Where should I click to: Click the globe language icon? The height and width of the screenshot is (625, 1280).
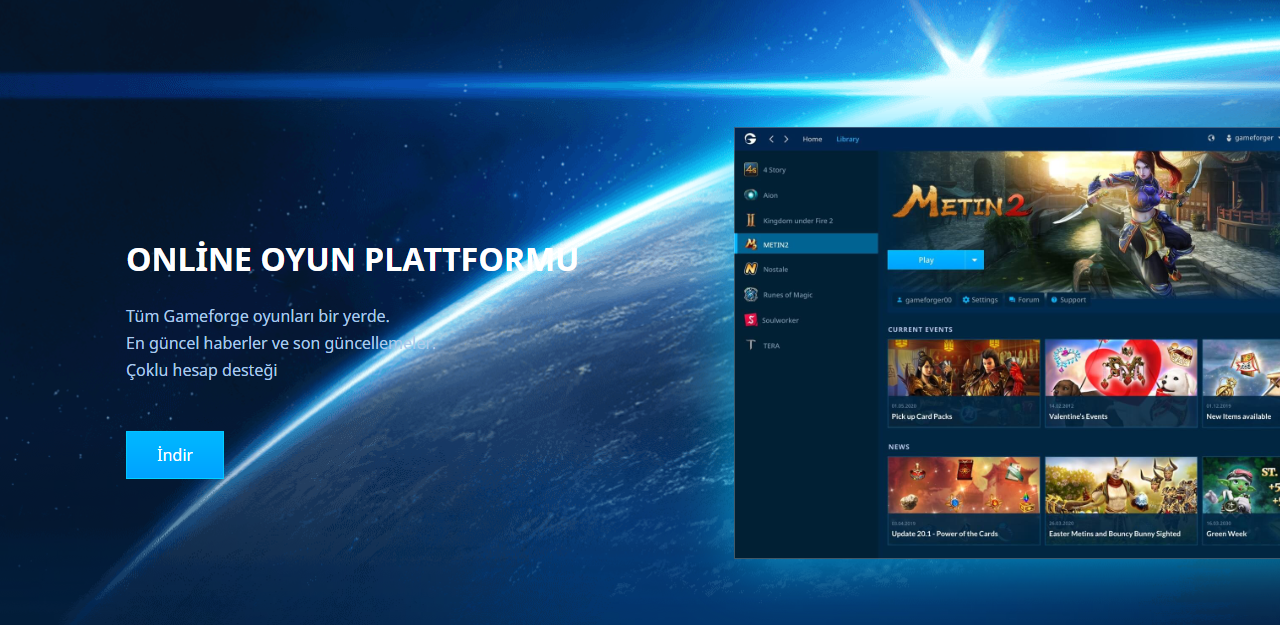pos(1212,138)
